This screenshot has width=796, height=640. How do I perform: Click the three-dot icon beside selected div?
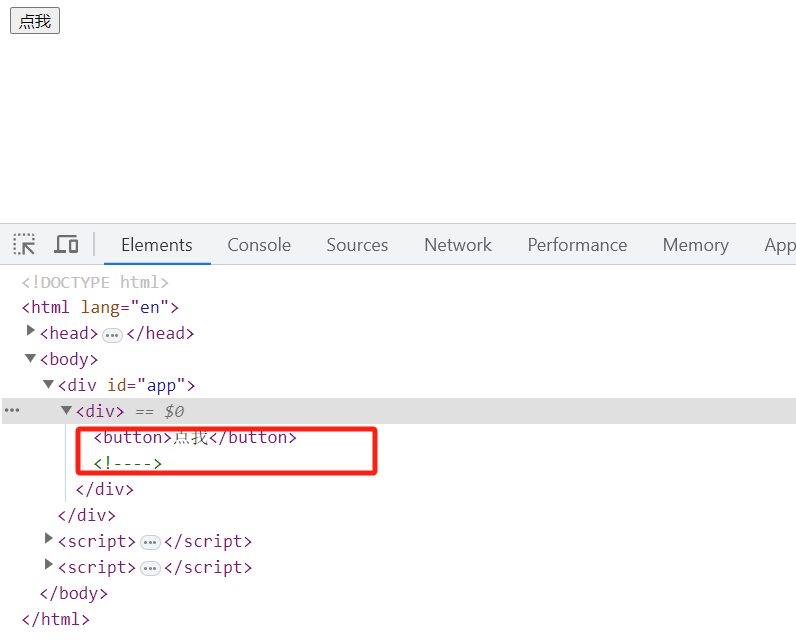pyautogui.click(x=12, y=411)
